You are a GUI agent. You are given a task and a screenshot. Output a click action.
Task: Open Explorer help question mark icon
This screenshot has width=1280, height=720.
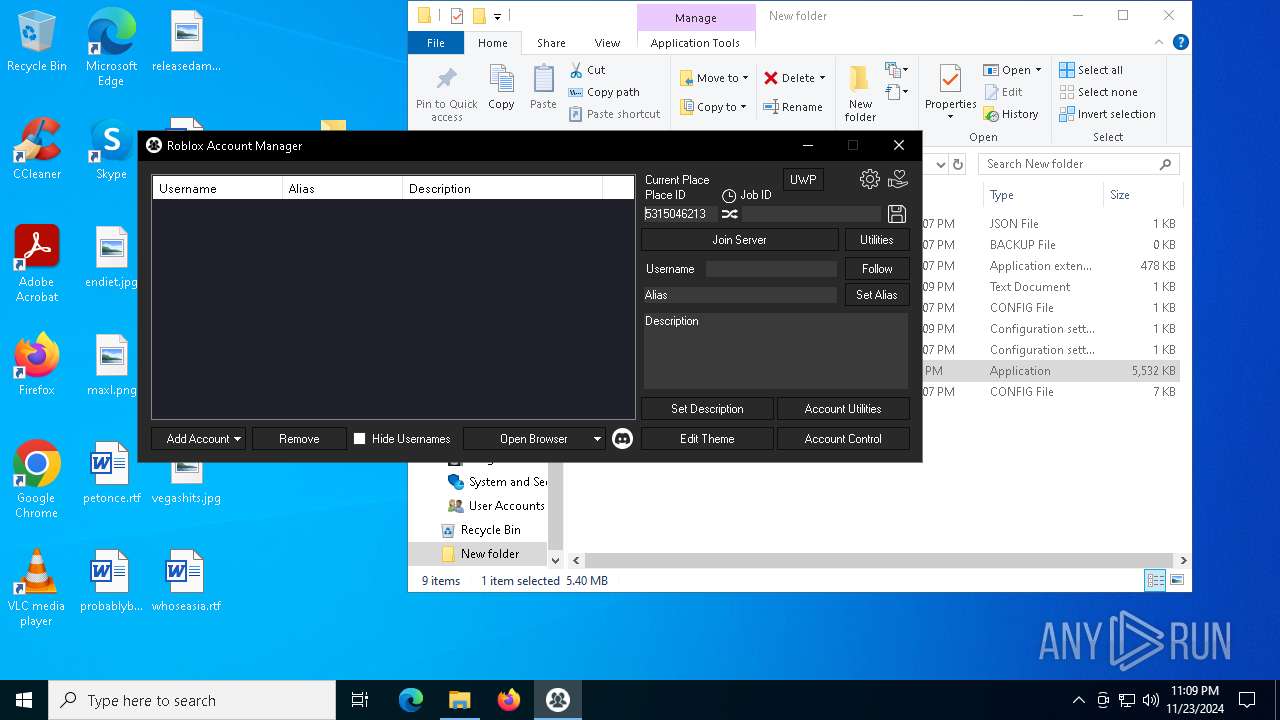tap(1181, 42)
